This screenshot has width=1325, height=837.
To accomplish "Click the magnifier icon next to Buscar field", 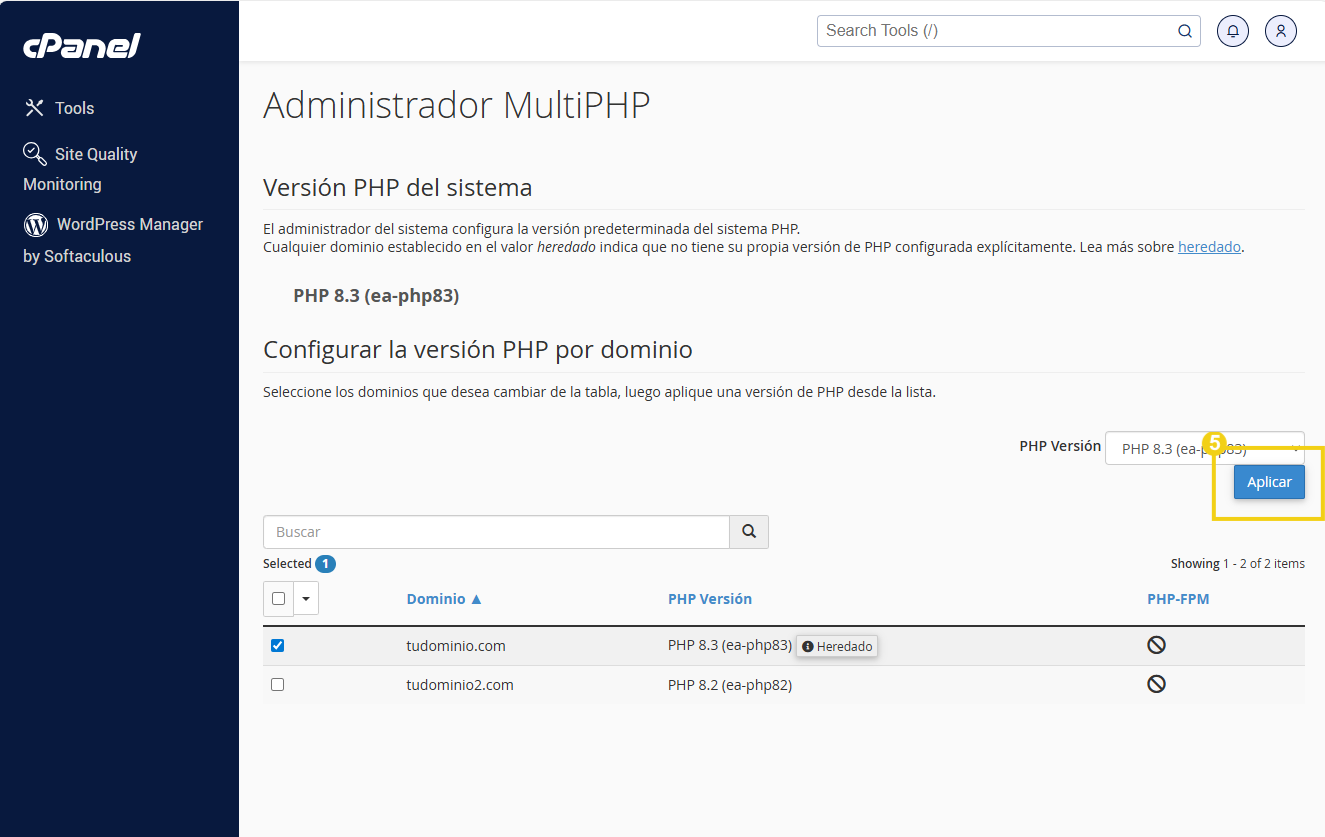I will pyautogui.click(x=748, y=531).
